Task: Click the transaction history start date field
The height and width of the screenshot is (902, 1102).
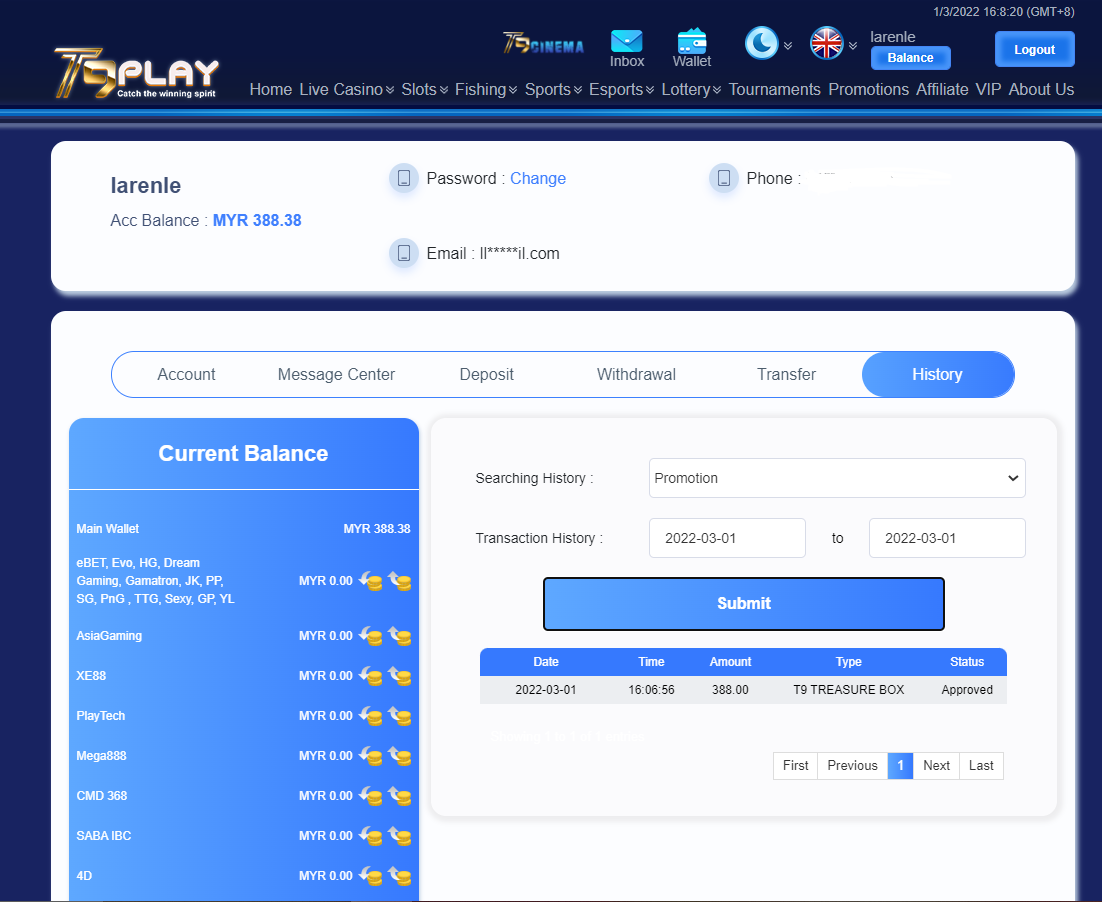Action: tap(727, 538)
